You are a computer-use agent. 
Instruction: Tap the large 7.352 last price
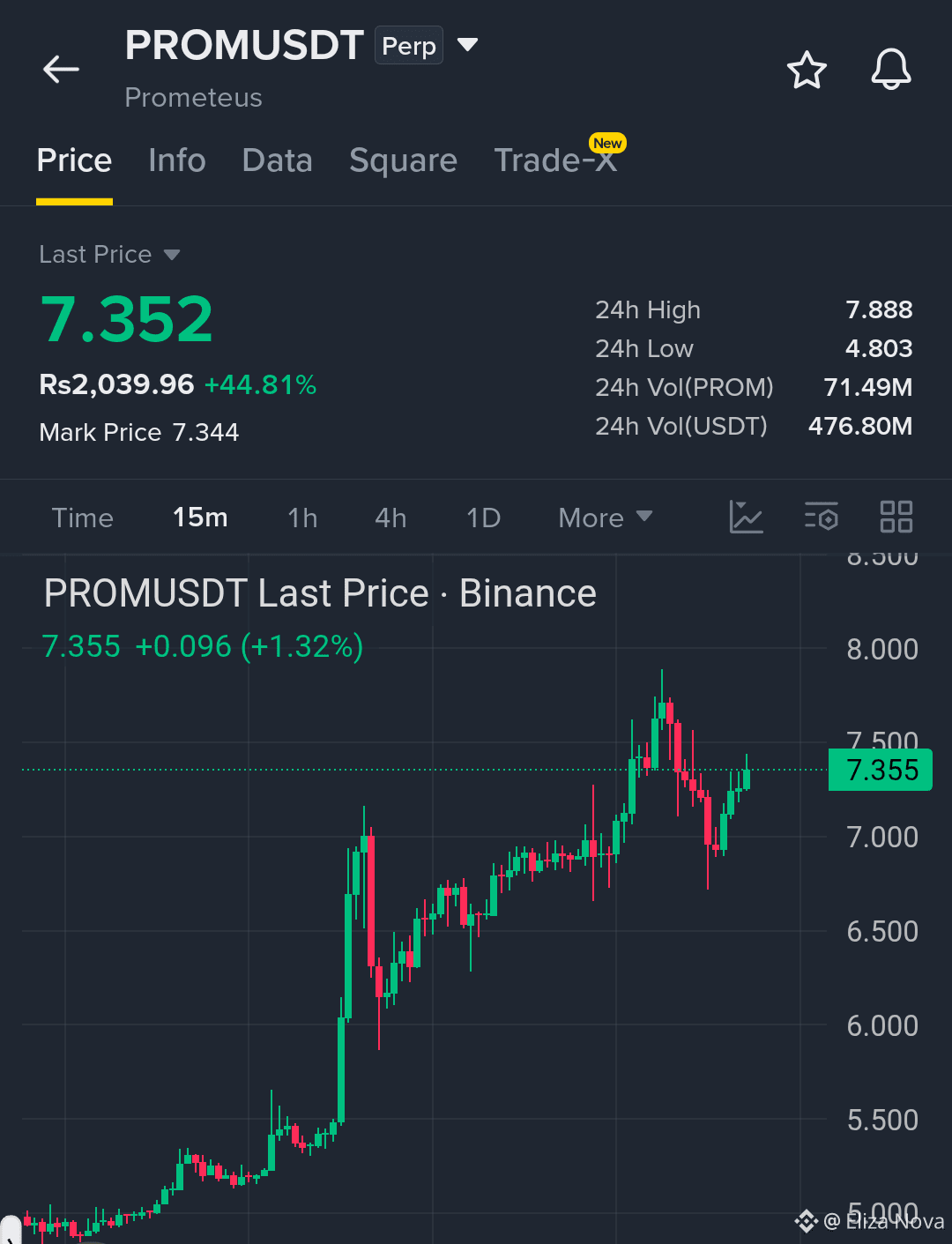[127, 319]
